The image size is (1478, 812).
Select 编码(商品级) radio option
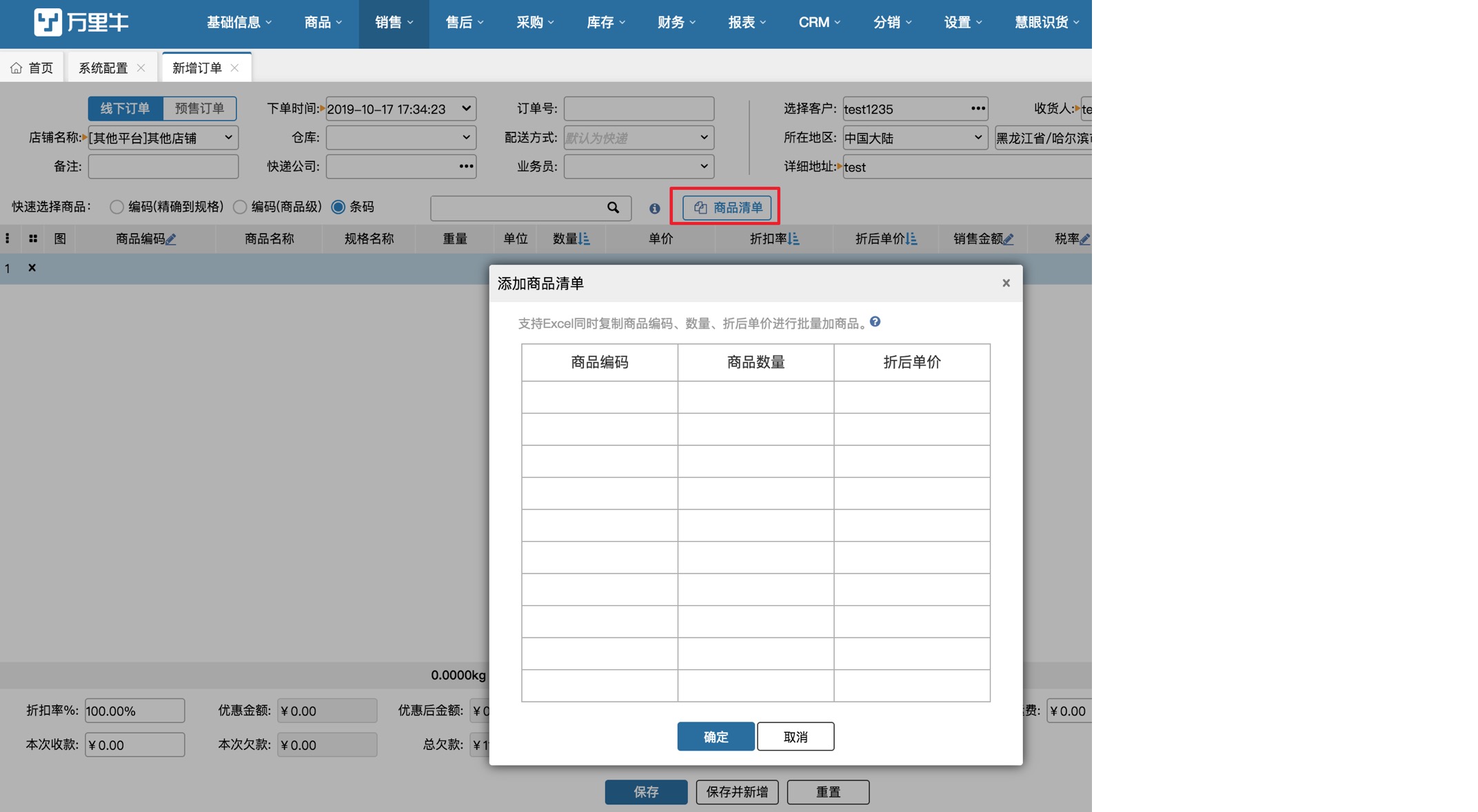[240, 207]
